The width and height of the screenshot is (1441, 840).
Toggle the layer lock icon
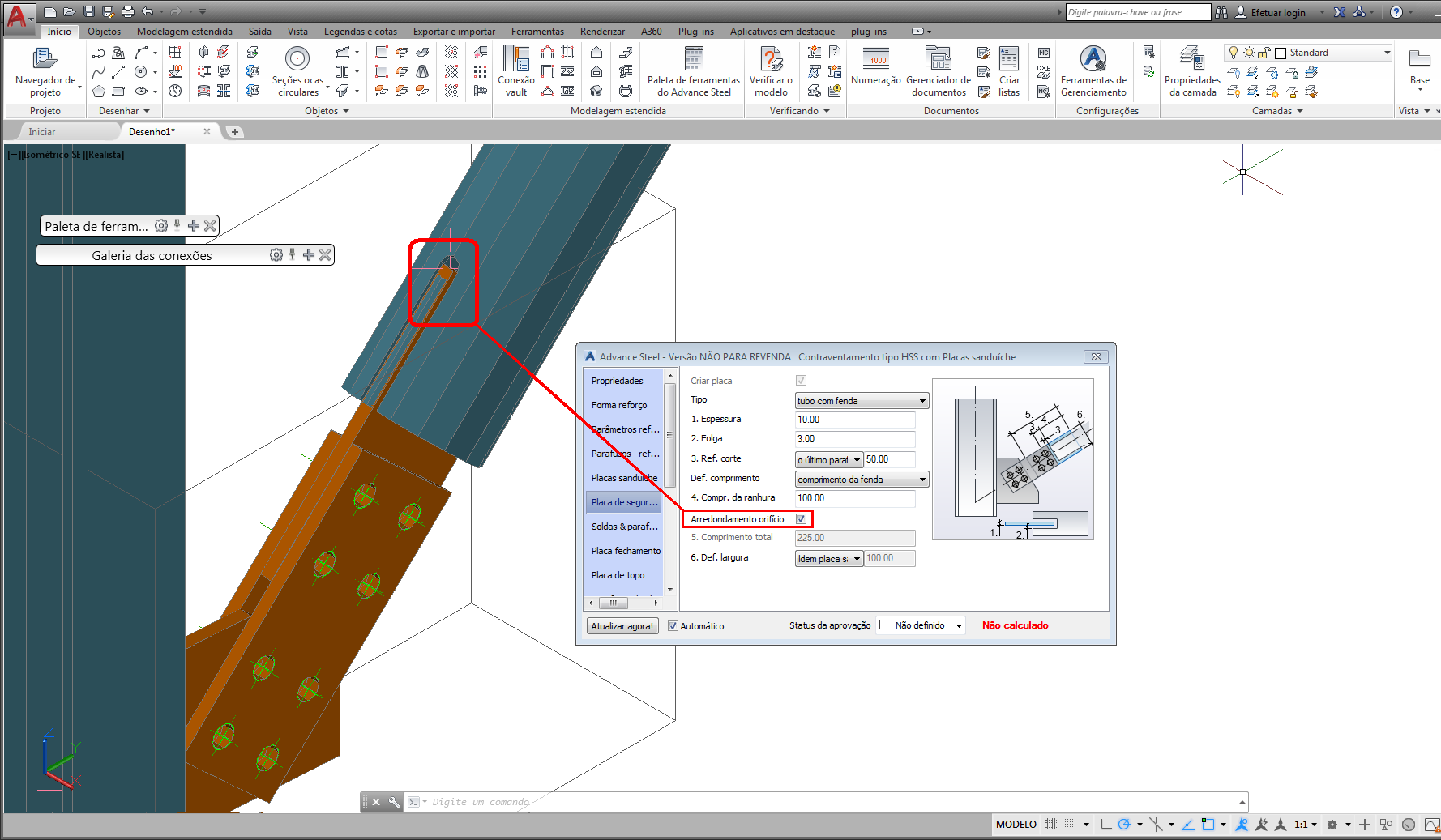(1264, 53)
